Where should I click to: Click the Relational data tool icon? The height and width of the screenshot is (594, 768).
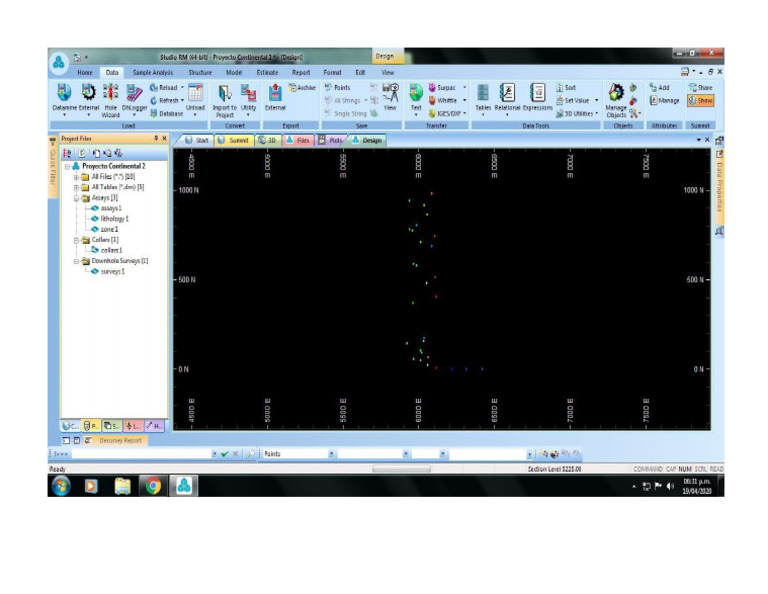[x=507, y=99]
